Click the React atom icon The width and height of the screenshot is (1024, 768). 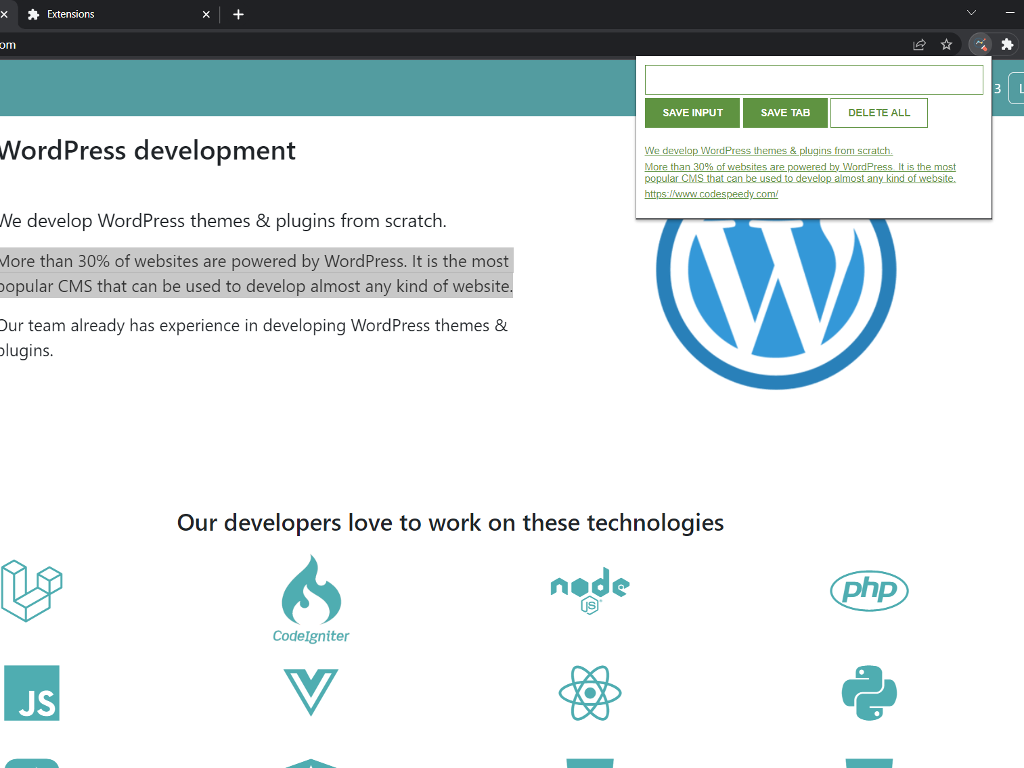[x=590, y=693]
